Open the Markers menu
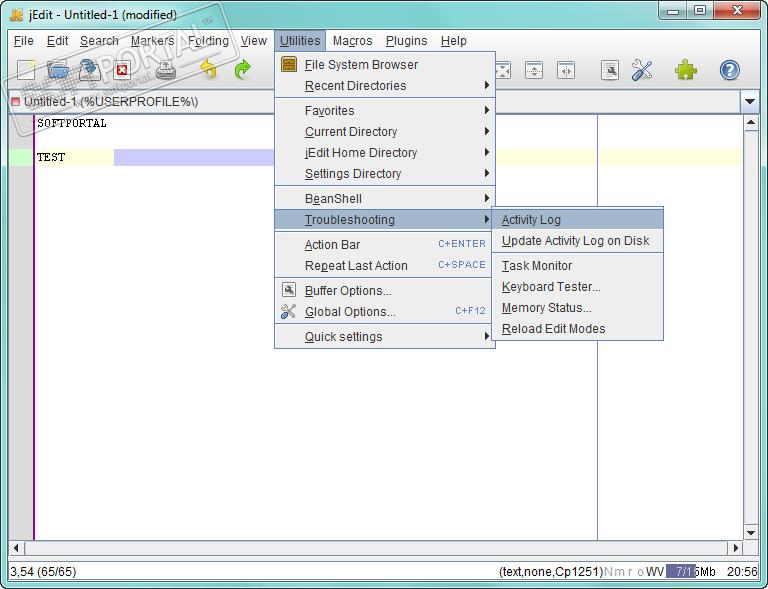This screenshot has width=768, height=589. [152, 41]
